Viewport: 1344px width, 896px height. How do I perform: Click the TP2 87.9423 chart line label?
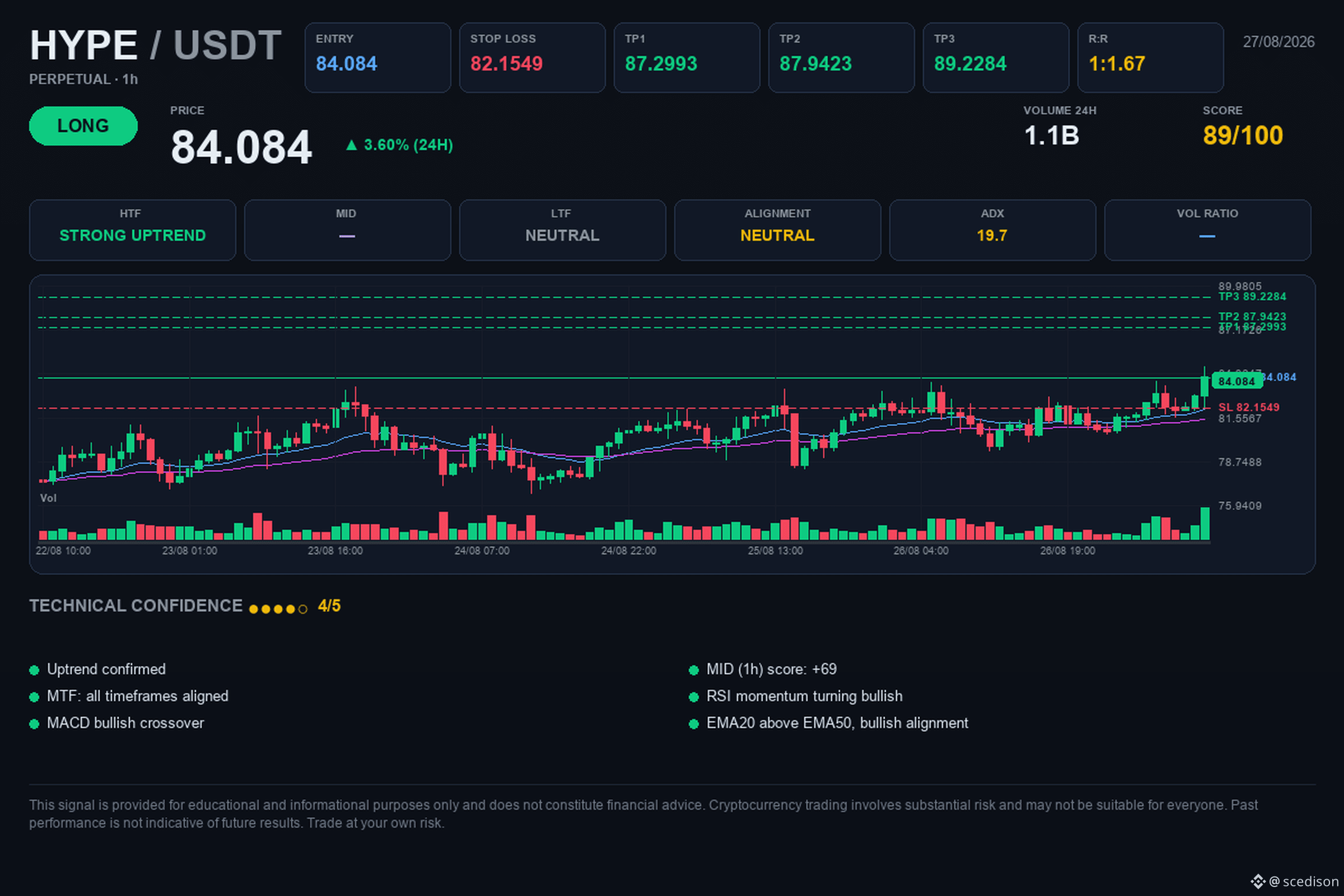click(1252, 316)
